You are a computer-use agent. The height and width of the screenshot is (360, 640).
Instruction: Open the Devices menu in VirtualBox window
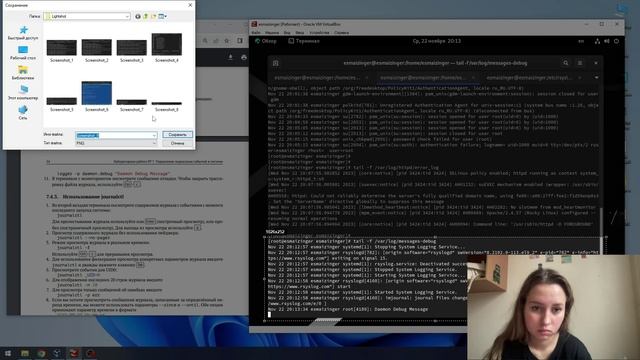pos(319,33)
